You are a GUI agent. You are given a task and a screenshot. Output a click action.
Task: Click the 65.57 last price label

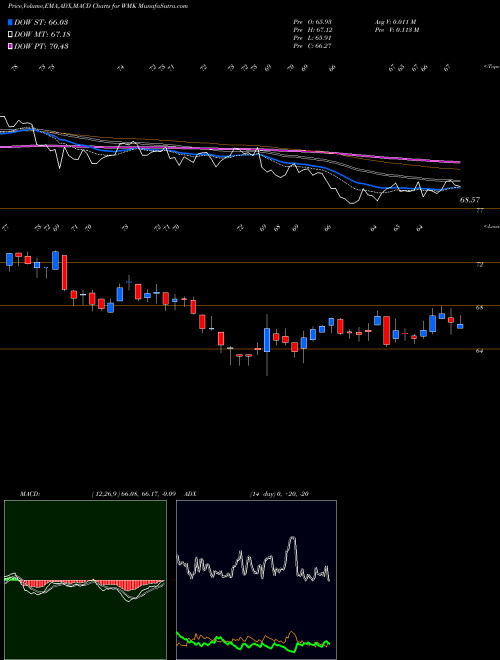point(470,200)
